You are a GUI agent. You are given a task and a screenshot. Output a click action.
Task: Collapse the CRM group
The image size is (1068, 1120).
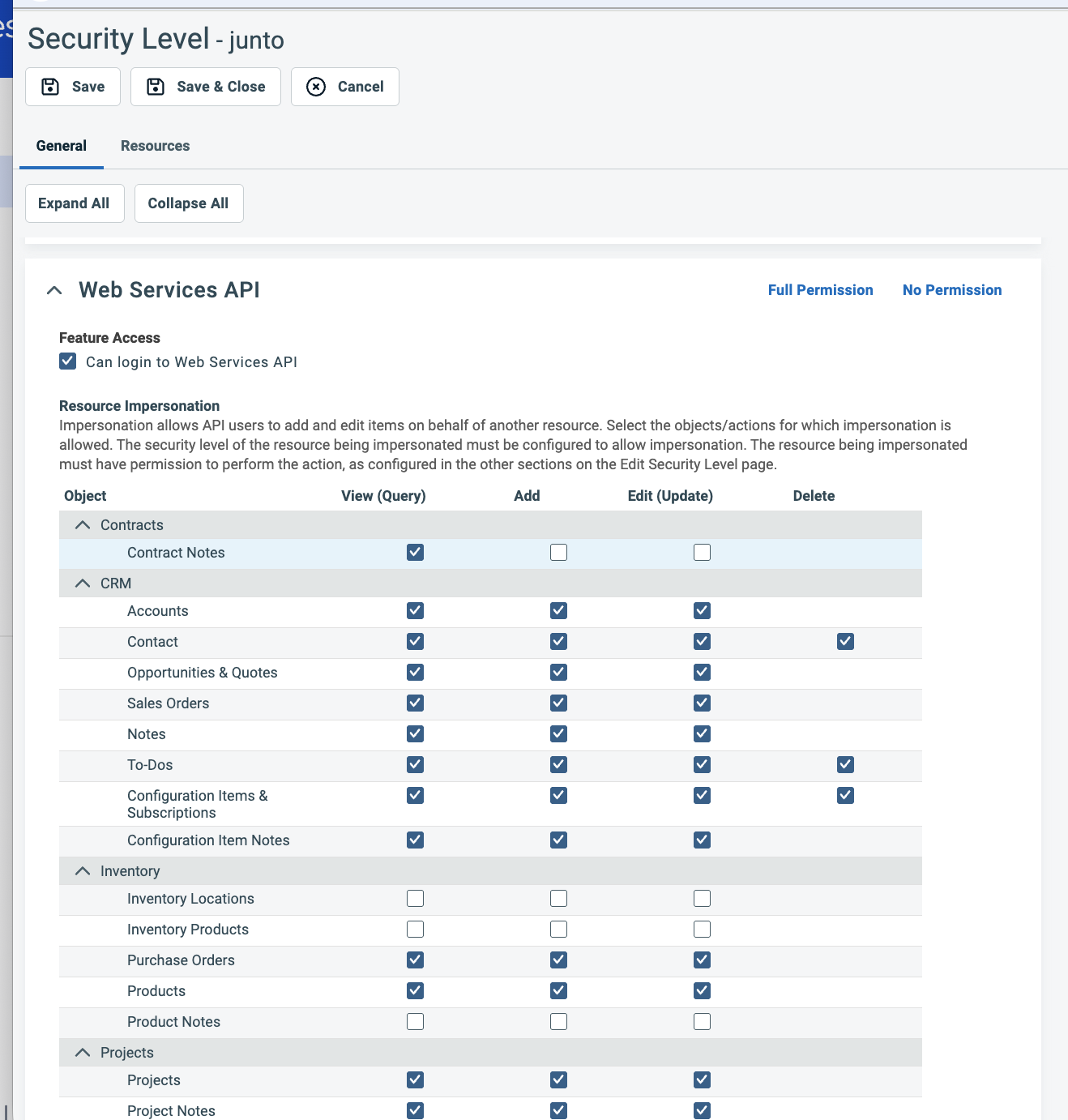coord(83,584)
